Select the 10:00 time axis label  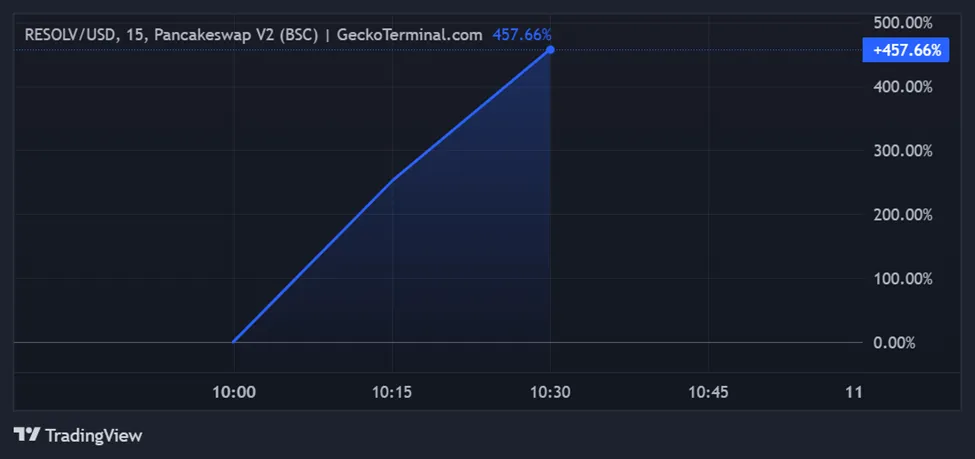coord(234,393)
